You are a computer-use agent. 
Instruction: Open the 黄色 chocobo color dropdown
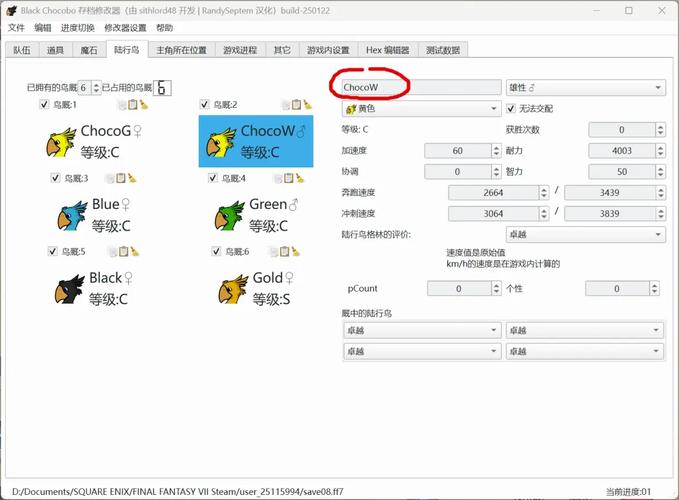coord(421,109)
